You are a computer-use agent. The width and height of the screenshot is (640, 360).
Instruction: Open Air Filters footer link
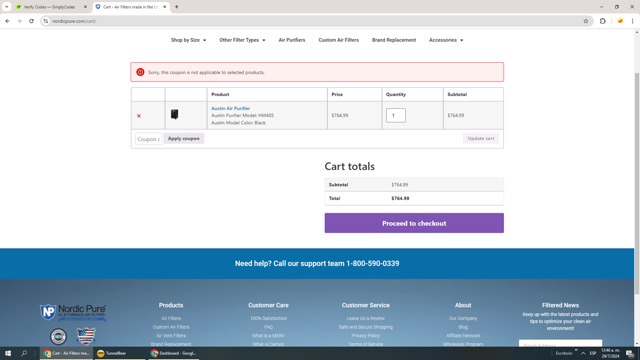pos(171,318)
